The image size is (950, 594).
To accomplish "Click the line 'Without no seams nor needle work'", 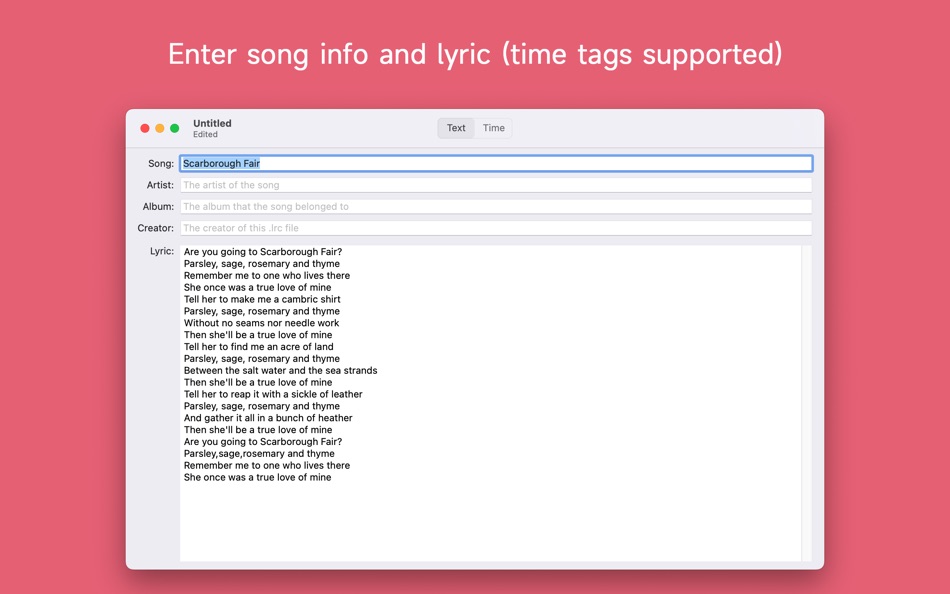I will pyautogui.click(x=261, y=323).
